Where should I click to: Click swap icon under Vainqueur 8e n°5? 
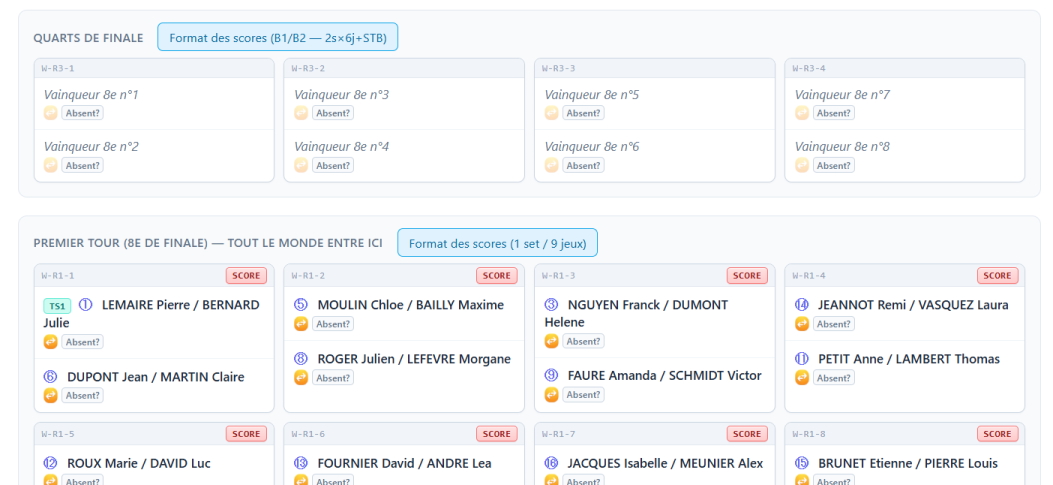pos(551,113)
